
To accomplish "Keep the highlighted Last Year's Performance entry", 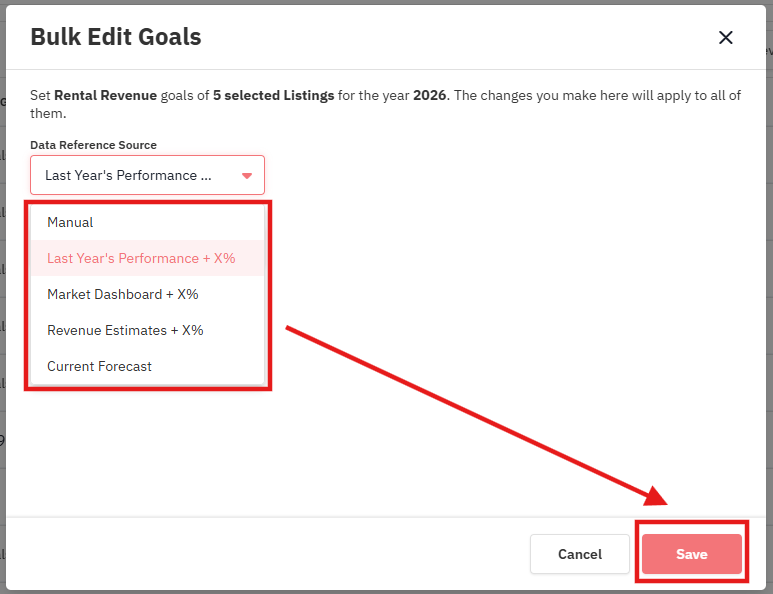I will coord(147,258).
